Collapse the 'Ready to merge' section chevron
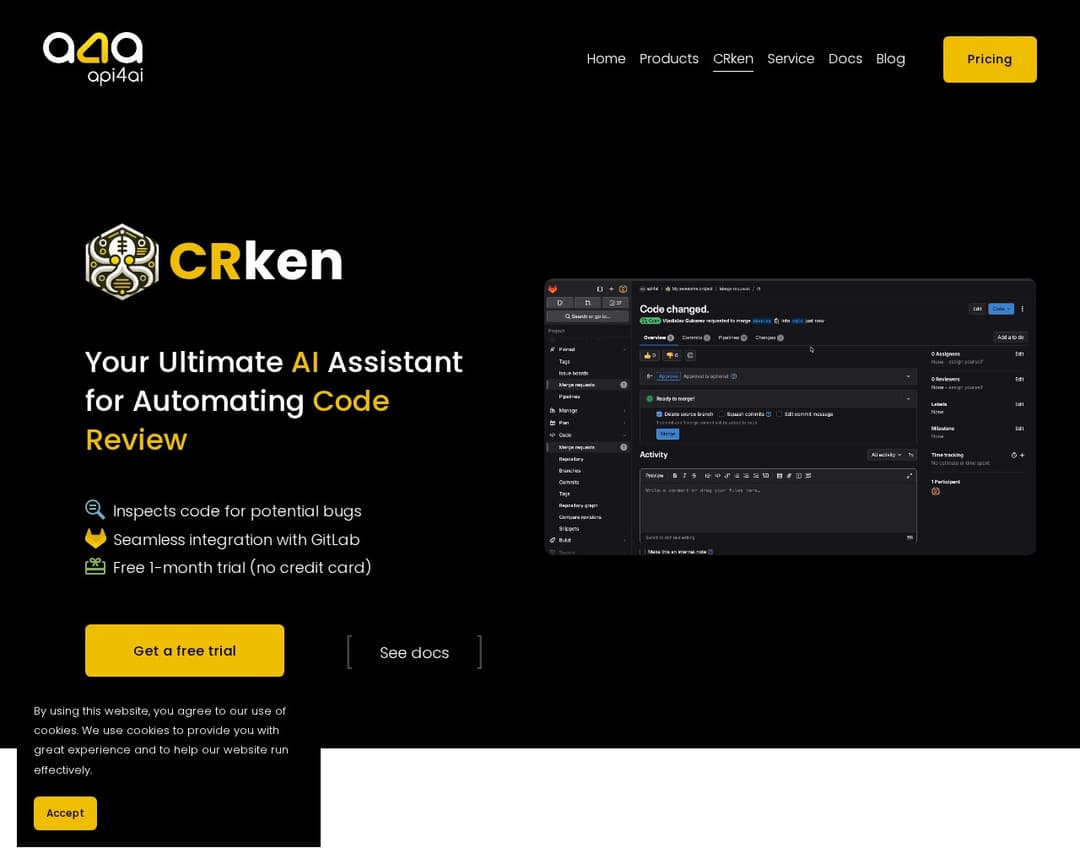Image resolution: width=1080 pixels, height=864 pixels. [908, 398]
